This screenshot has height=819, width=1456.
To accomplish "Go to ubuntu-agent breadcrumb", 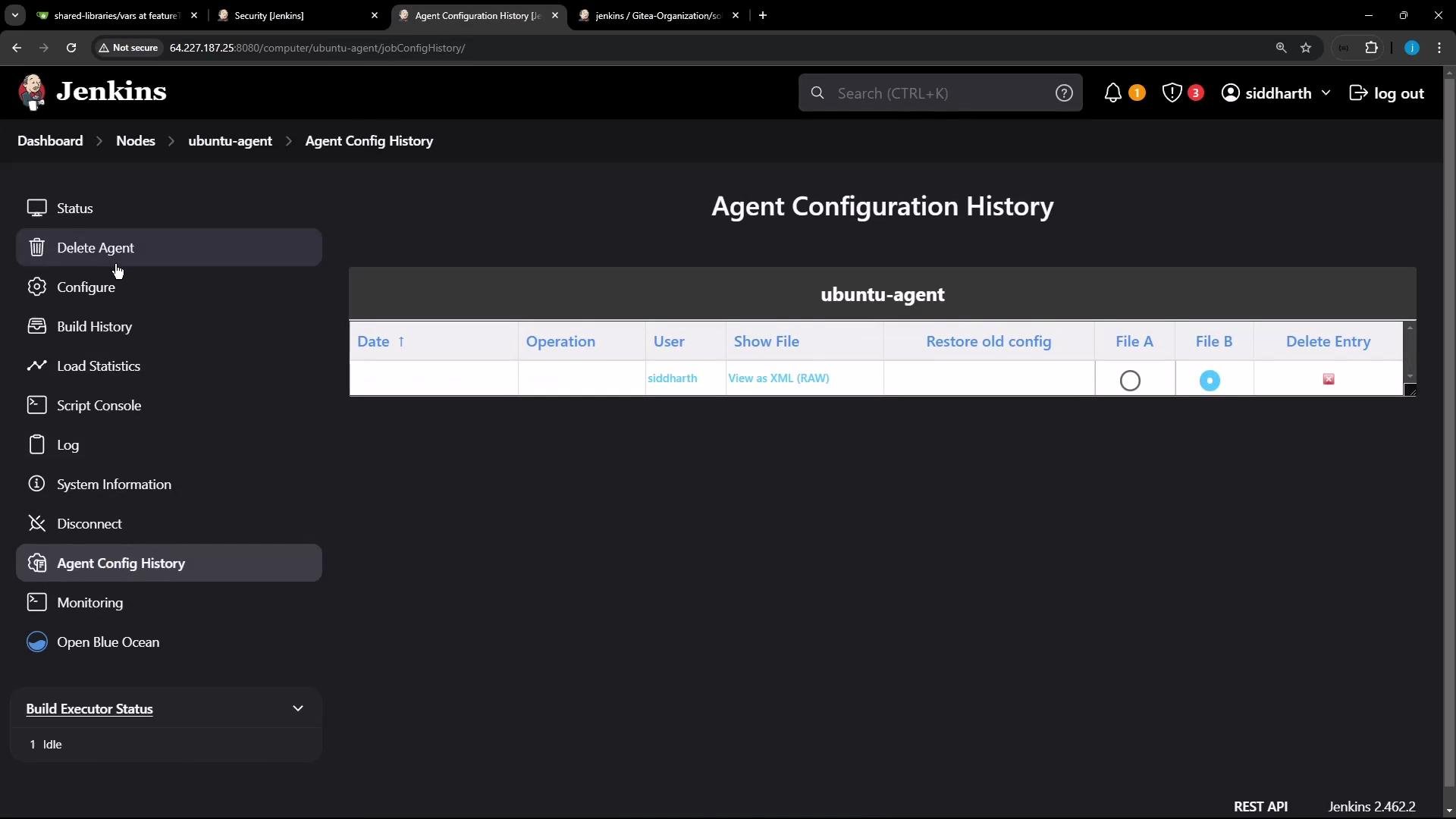I will tap(230, 140).
